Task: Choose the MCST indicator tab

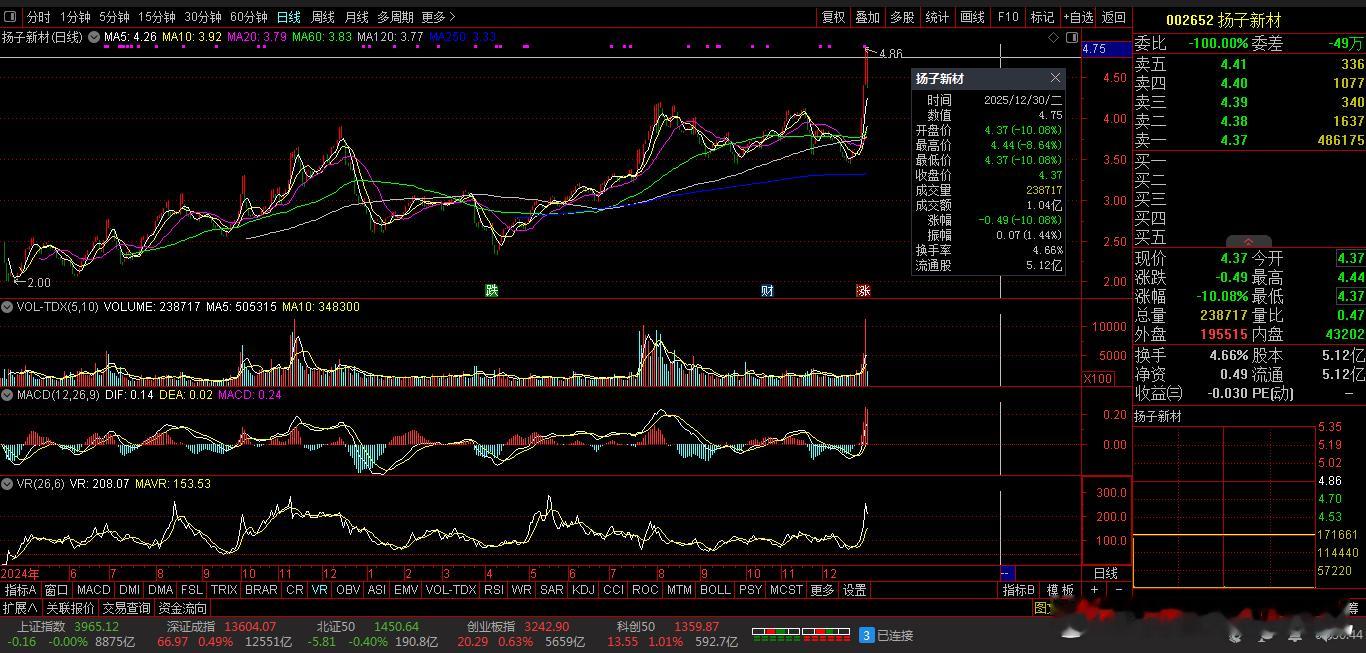Action: 786,590
